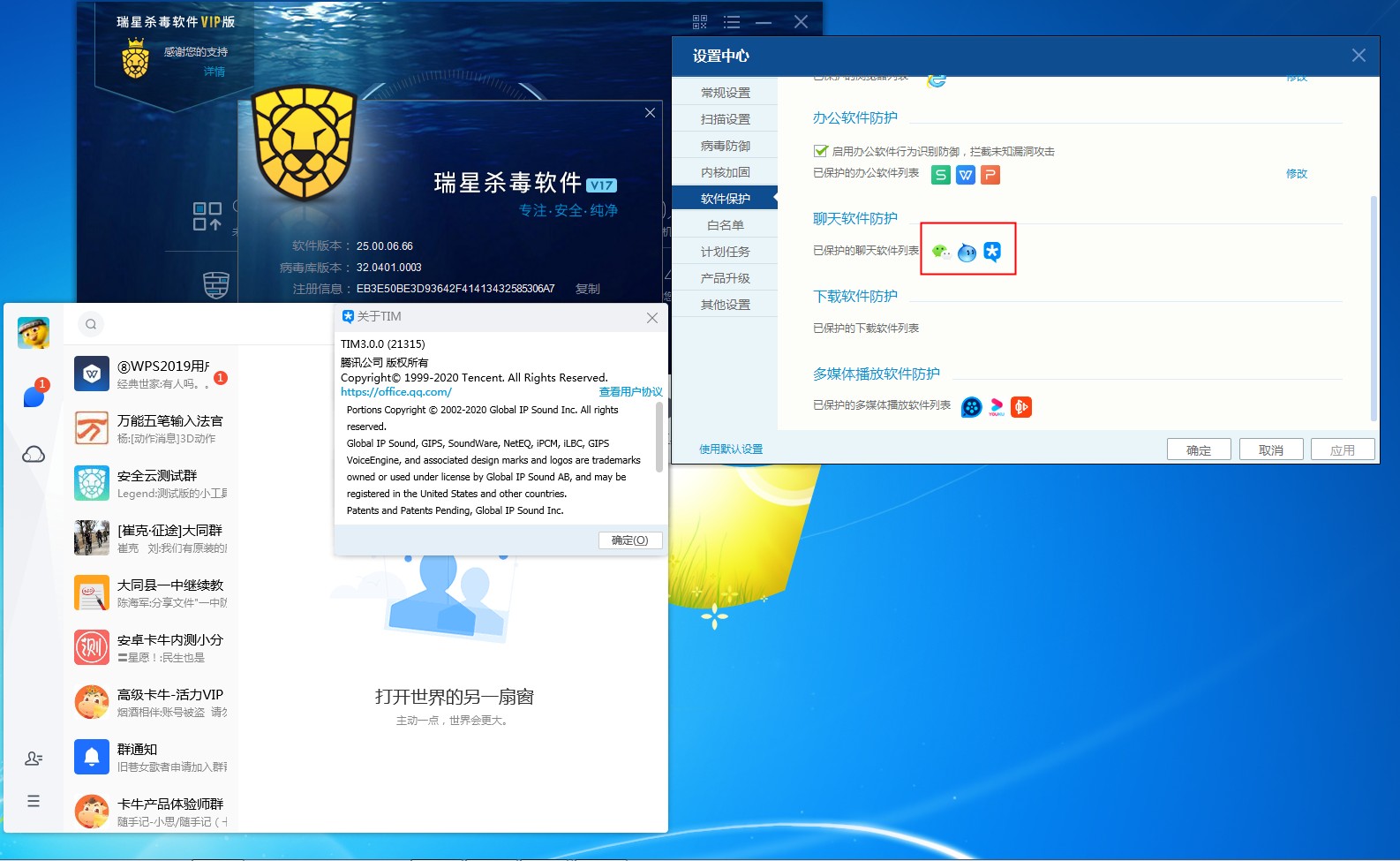This screenshot has width=1400, height=861.
Task: Open TIM messages with unread badge
Action: tap(34, 395)
